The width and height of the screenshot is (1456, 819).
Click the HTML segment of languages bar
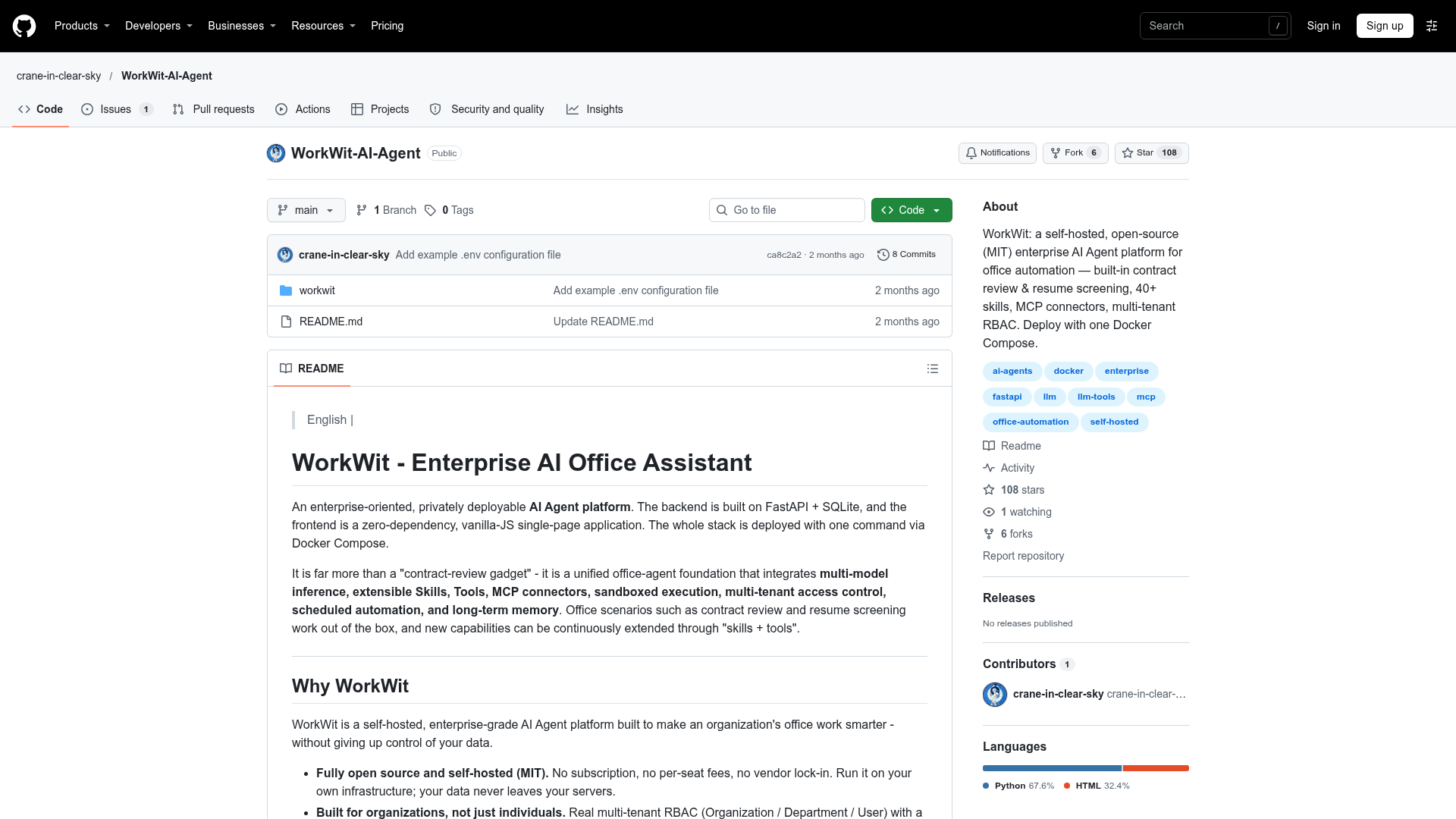pyautogui.click(x=1156, y=768)
